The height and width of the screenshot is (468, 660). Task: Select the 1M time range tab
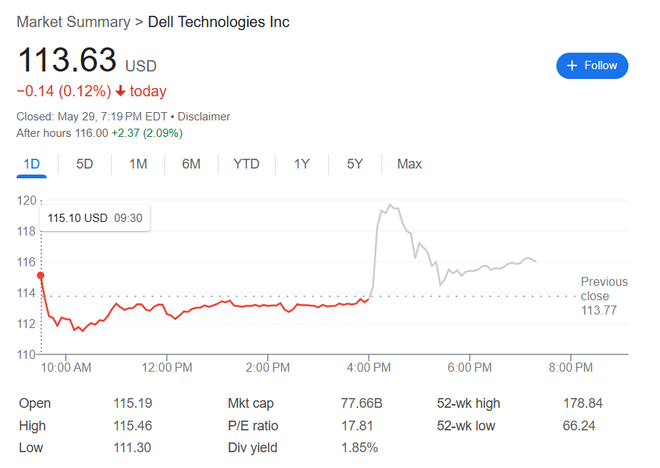pos(138,164)
